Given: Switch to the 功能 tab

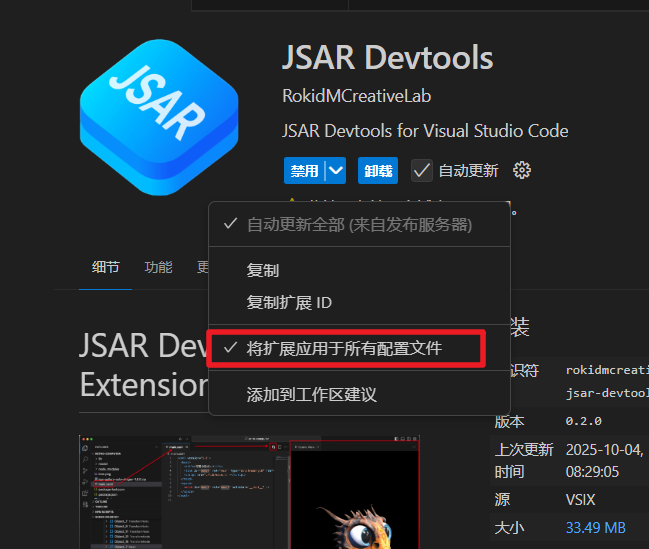Looking at the screenshot, I should click(158, 267).
